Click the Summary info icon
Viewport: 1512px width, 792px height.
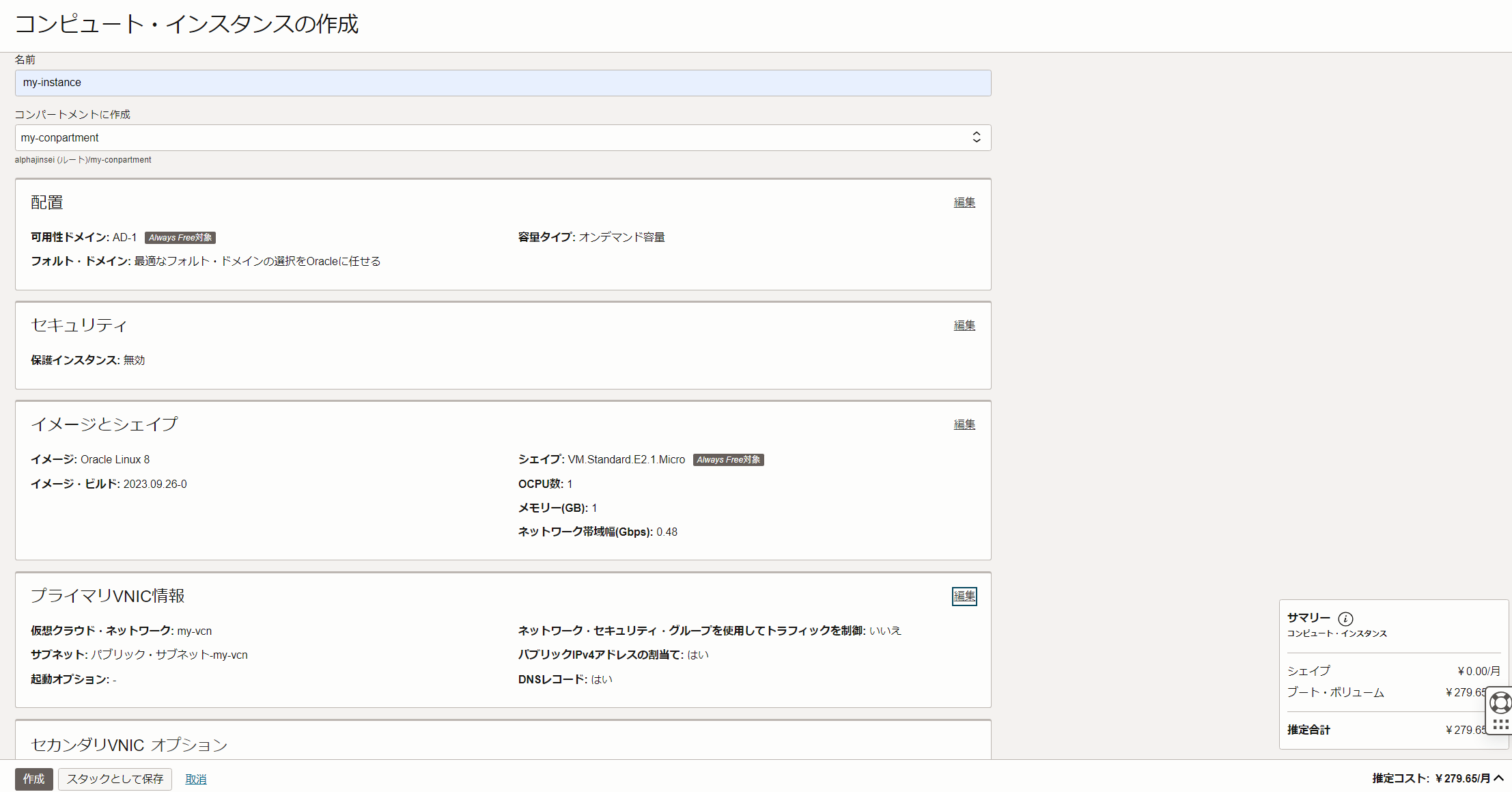(1345, 618)
